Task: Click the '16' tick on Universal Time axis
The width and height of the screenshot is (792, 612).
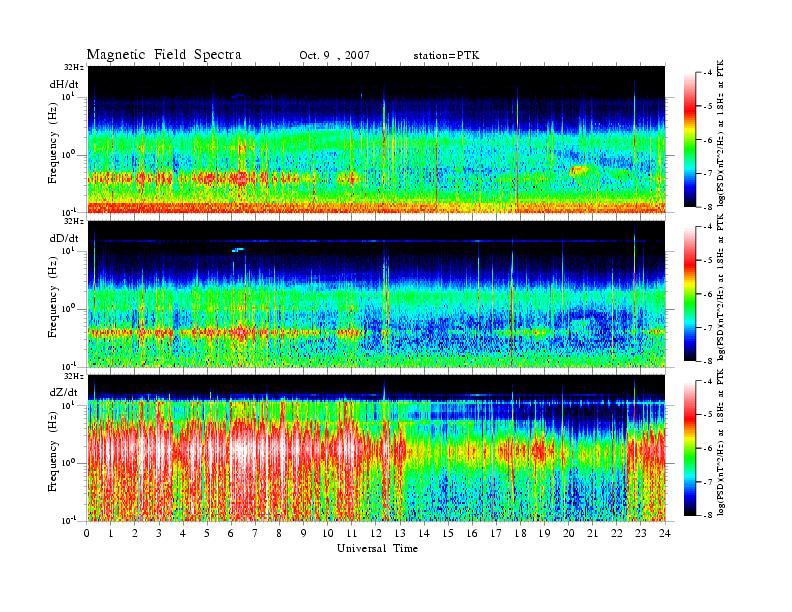Action: (472, 533)
